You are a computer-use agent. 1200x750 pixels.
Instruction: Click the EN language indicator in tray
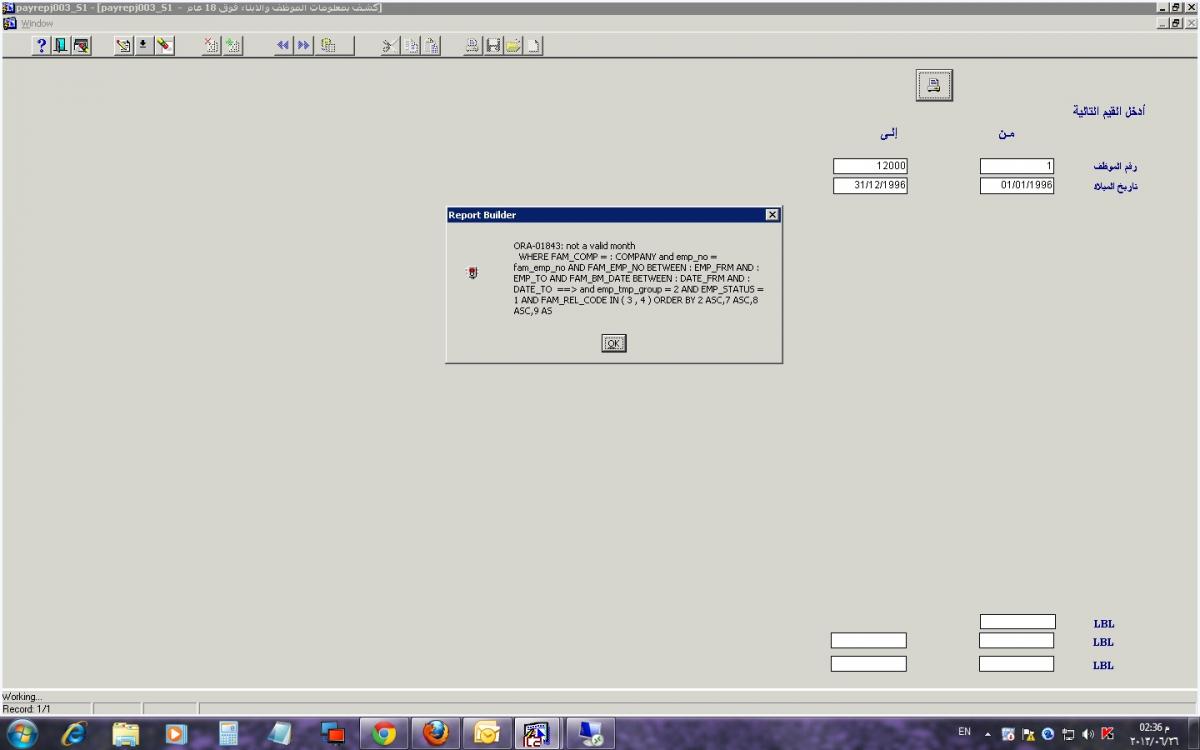click(x=964, y=732)
